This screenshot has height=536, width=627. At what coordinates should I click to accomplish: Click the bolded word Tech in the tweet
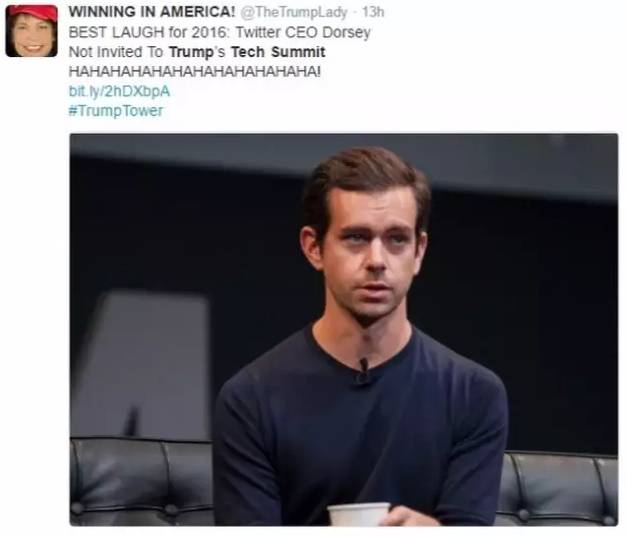point(248,52)
